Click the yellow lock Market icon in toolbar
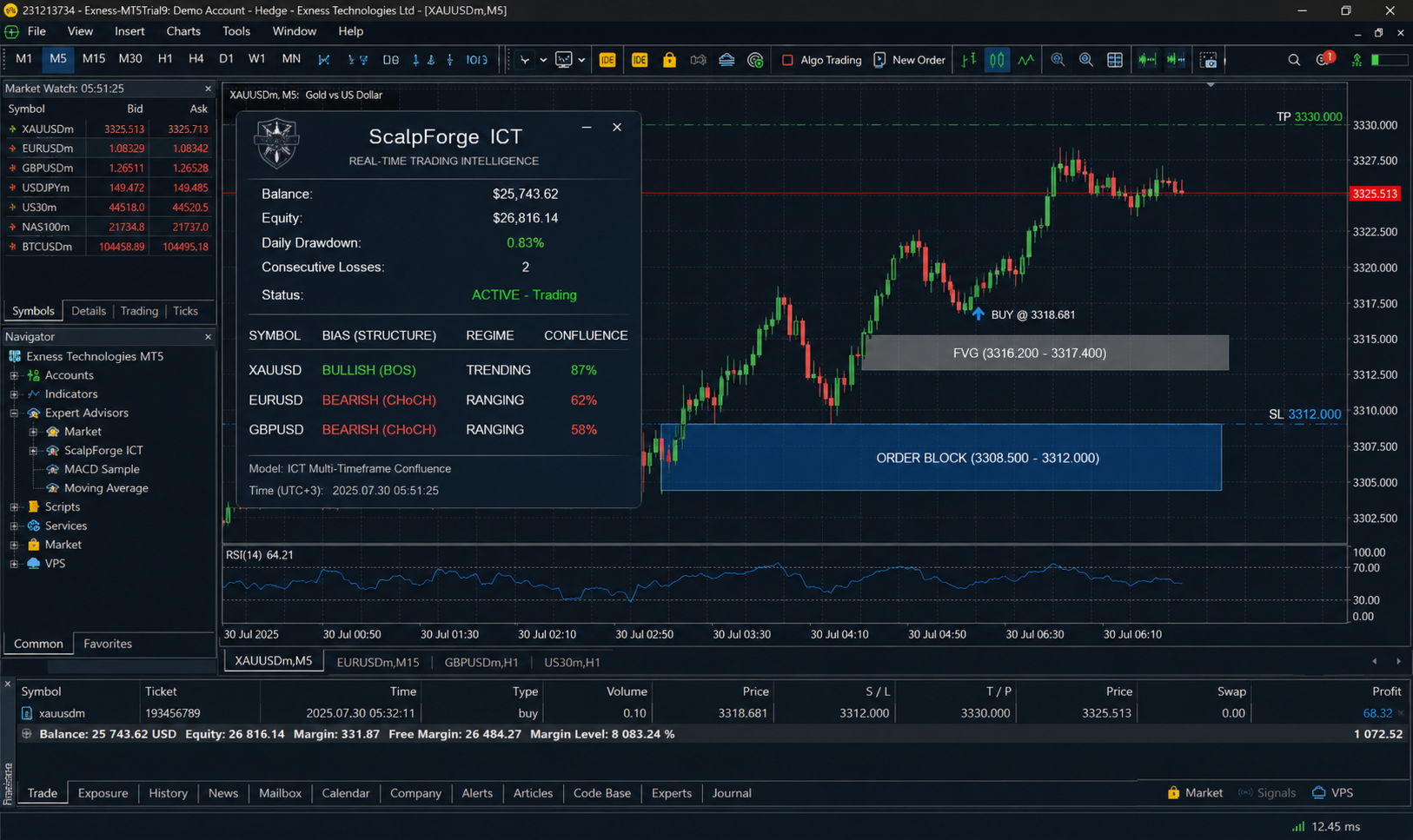 coord(669,60)
